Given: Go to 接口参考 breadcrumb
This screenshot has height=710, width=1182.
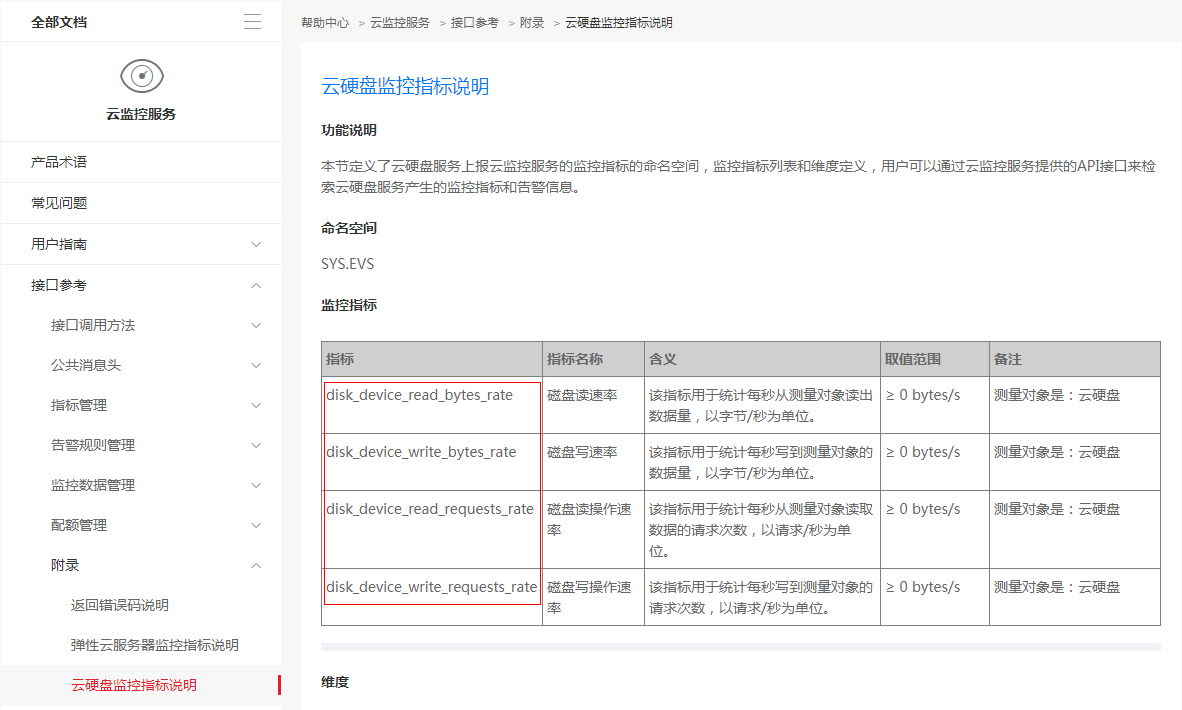Looking at the screenshot, I should tap(475, 23).
